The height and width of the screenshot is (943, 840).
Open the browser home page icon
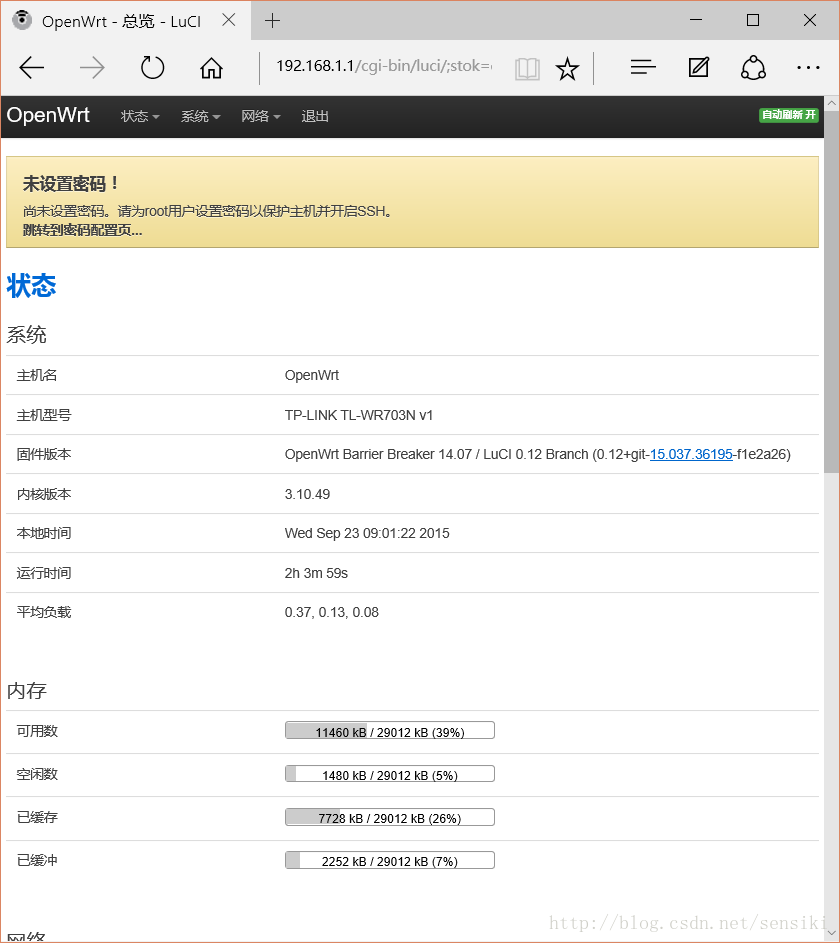(211, 67)
